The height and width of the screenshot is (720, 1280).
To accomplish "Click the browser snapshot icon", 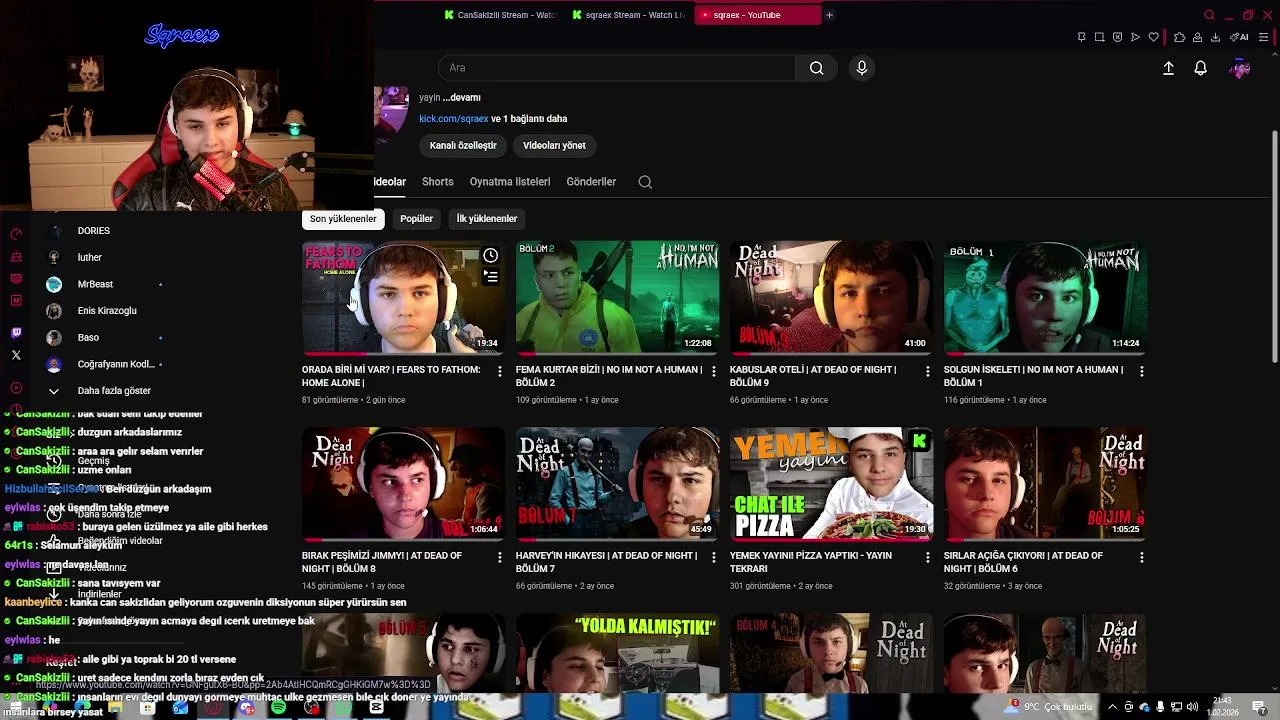I will pyautogui.click(x=1099, y=38).
